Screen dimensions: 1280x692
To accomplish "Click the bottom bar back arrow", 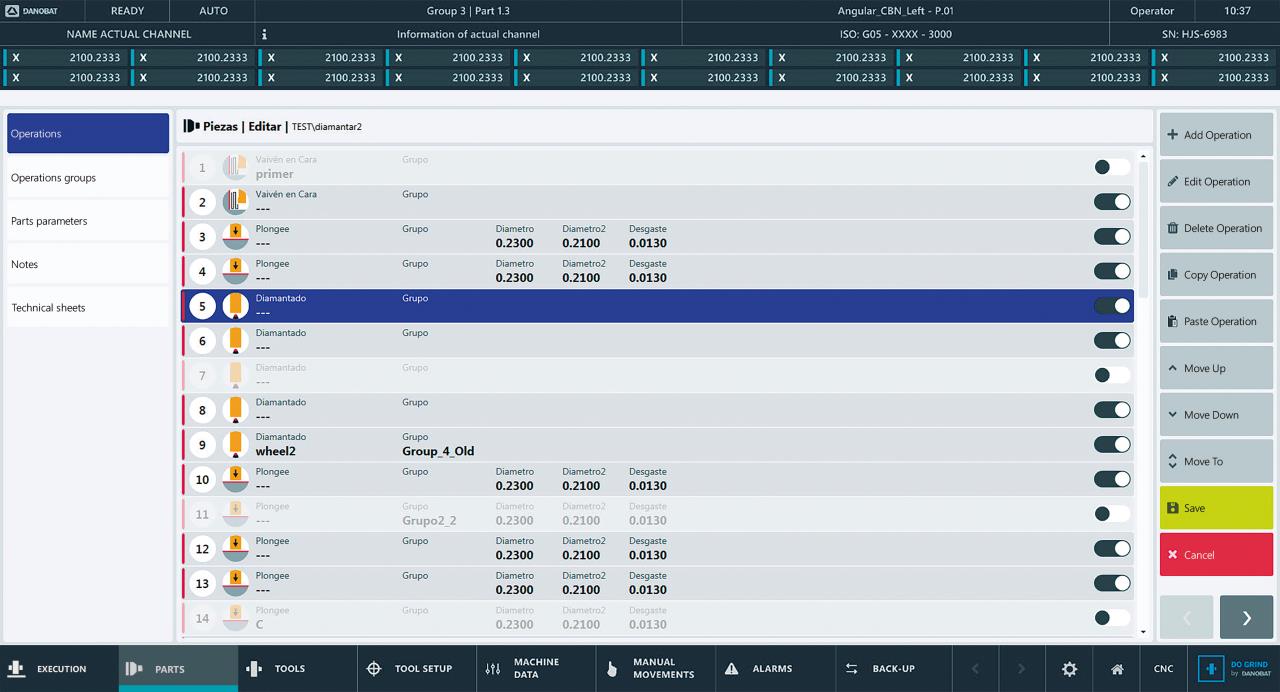I will click(976, 669).
